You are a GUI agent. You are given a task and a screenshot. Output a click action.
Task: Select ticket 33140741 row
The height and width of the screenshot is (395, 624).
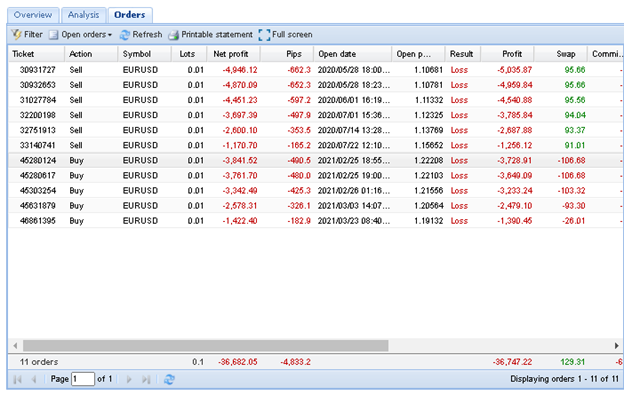(x=316, y=146)
